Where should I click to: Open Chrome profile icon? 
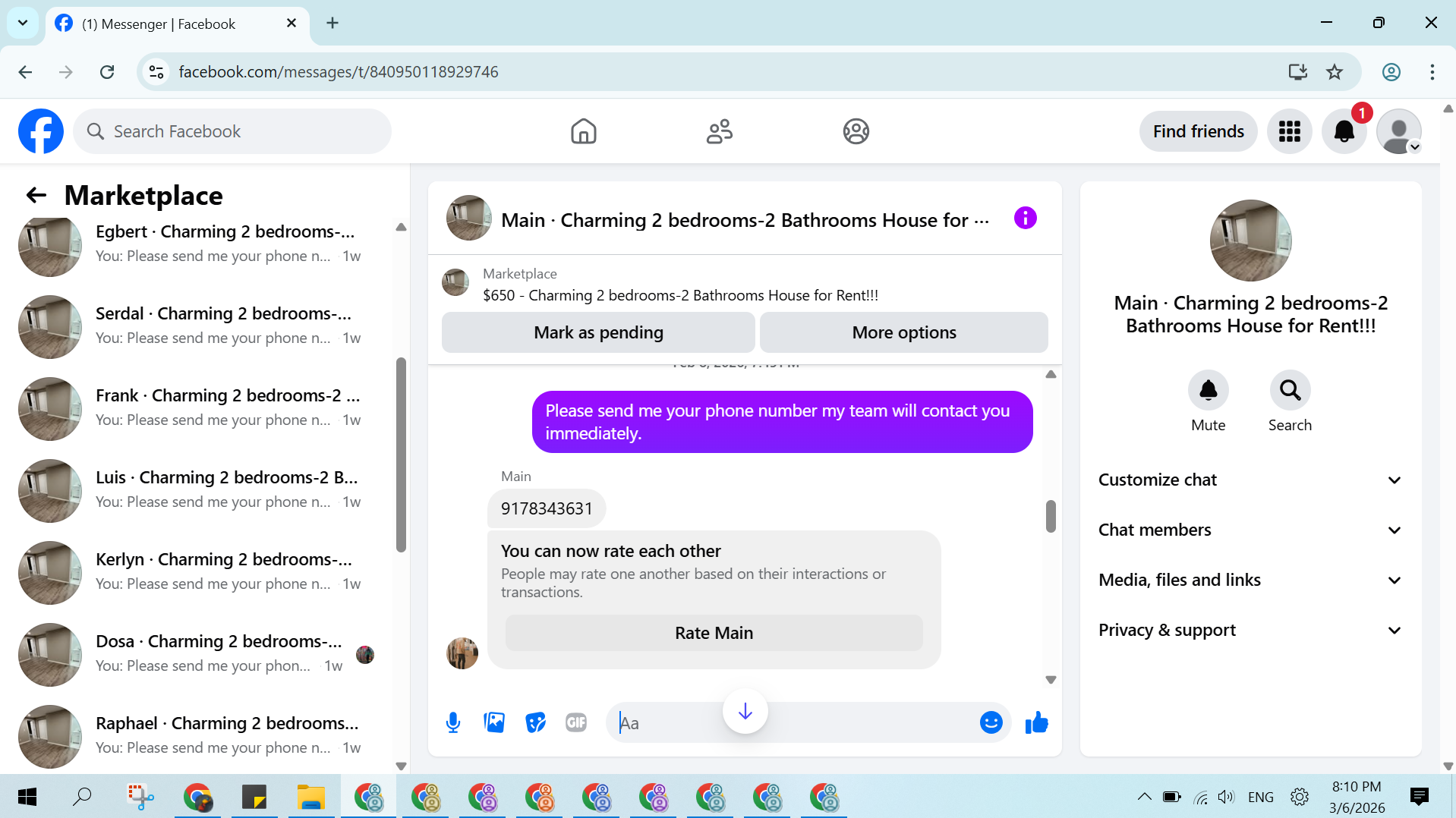click(x=1391, y=72)
